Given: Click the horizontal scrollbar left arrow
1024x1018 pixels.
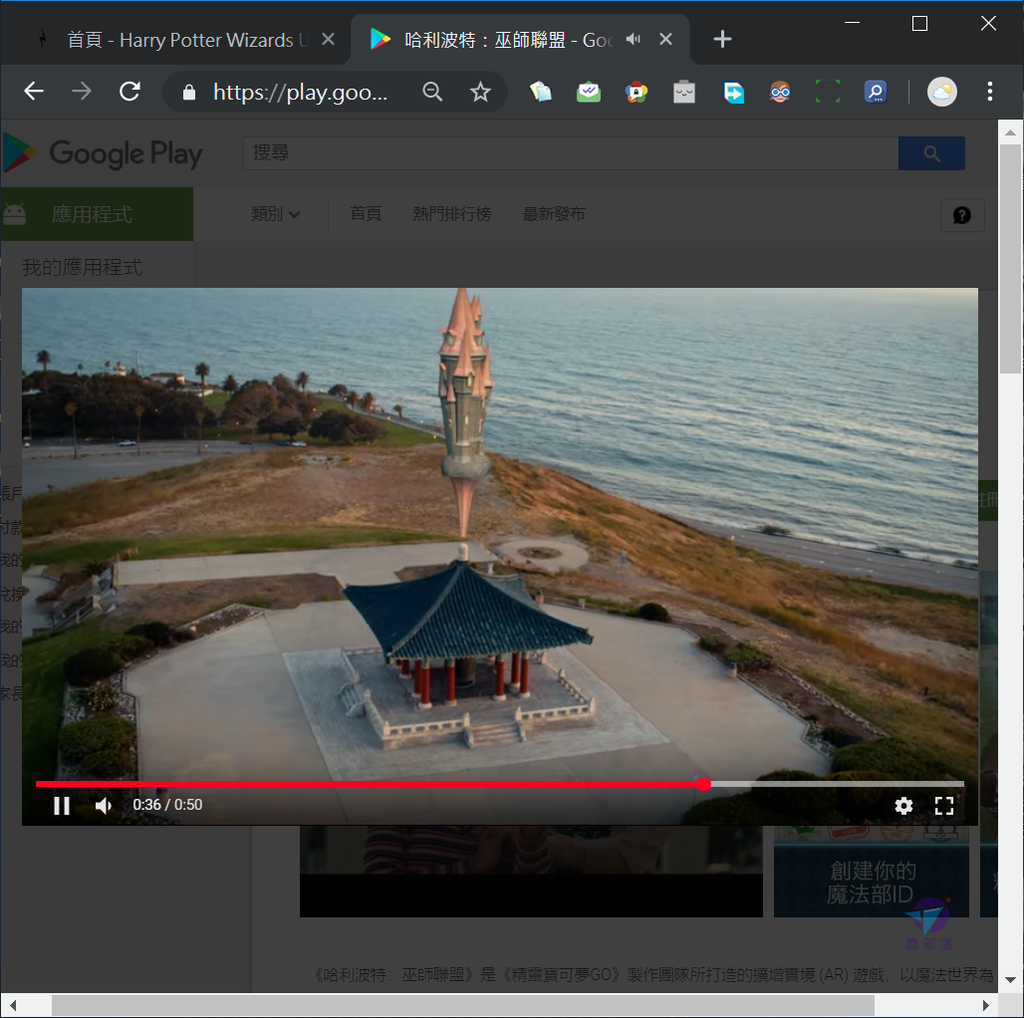Looking at the screenshot, I should click(x=12, y=1005).
